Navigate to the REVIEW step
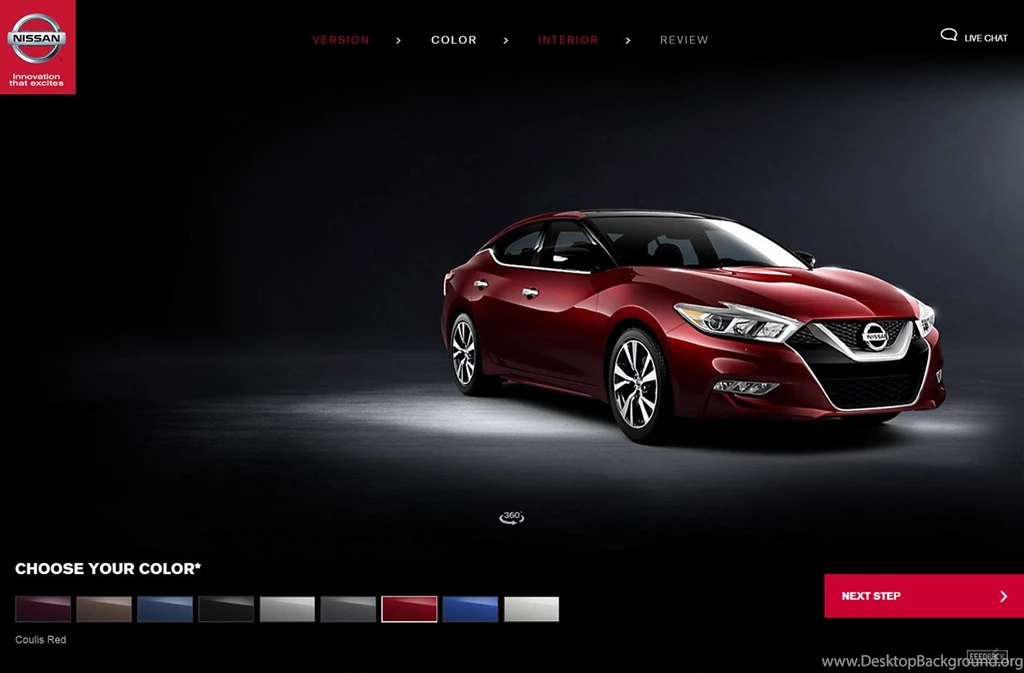The image size is (1024, 673). click(x=684, y=40)
